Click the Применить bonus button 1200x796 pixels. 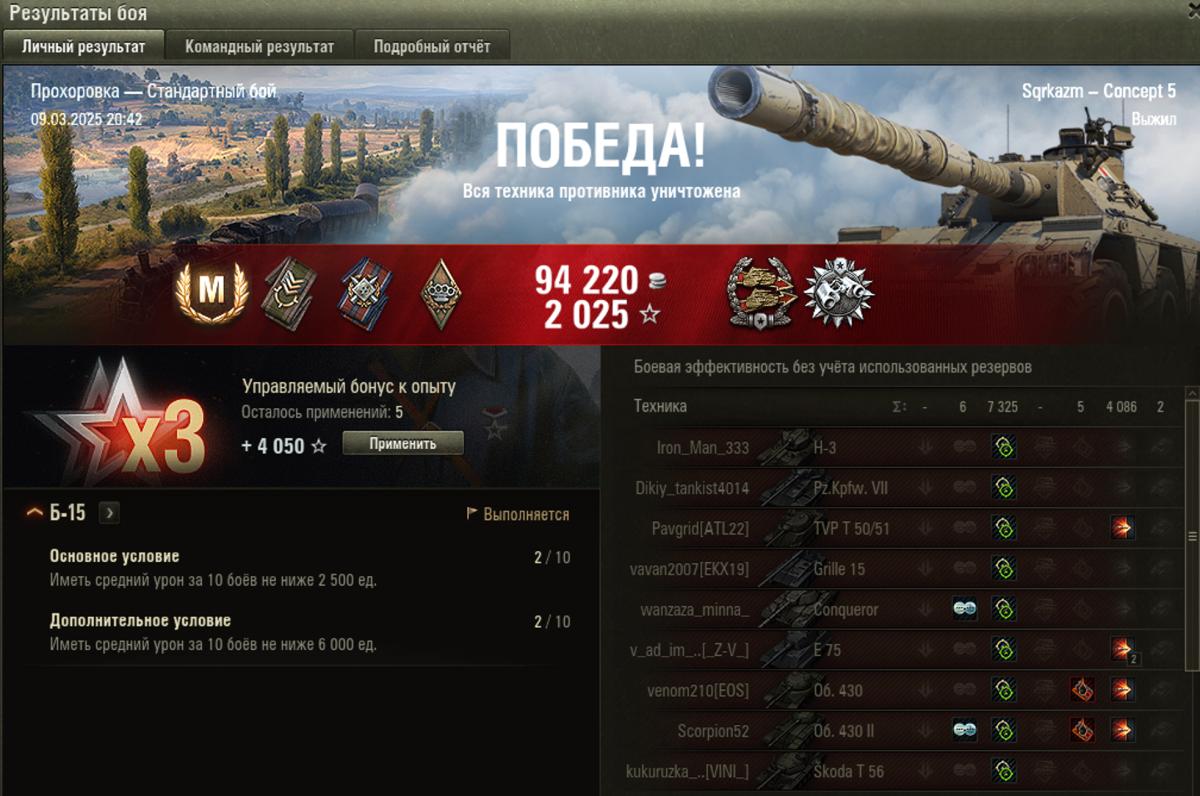(x=403, y=443)
